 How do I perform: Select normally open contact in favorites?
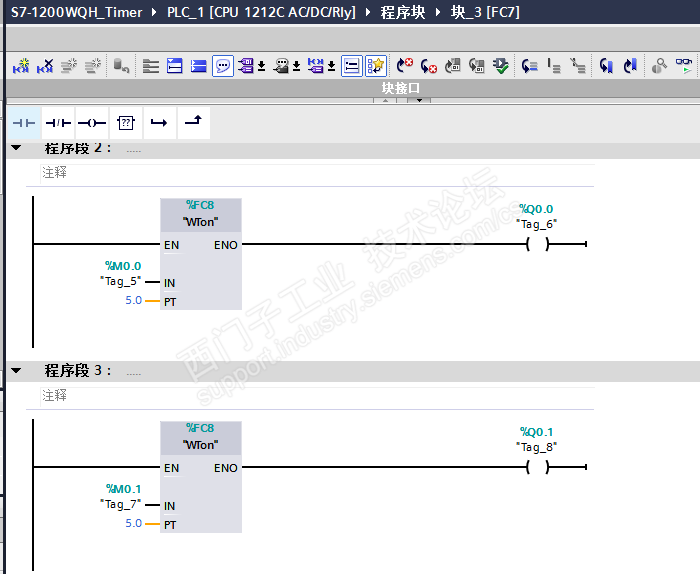(24, 123)
